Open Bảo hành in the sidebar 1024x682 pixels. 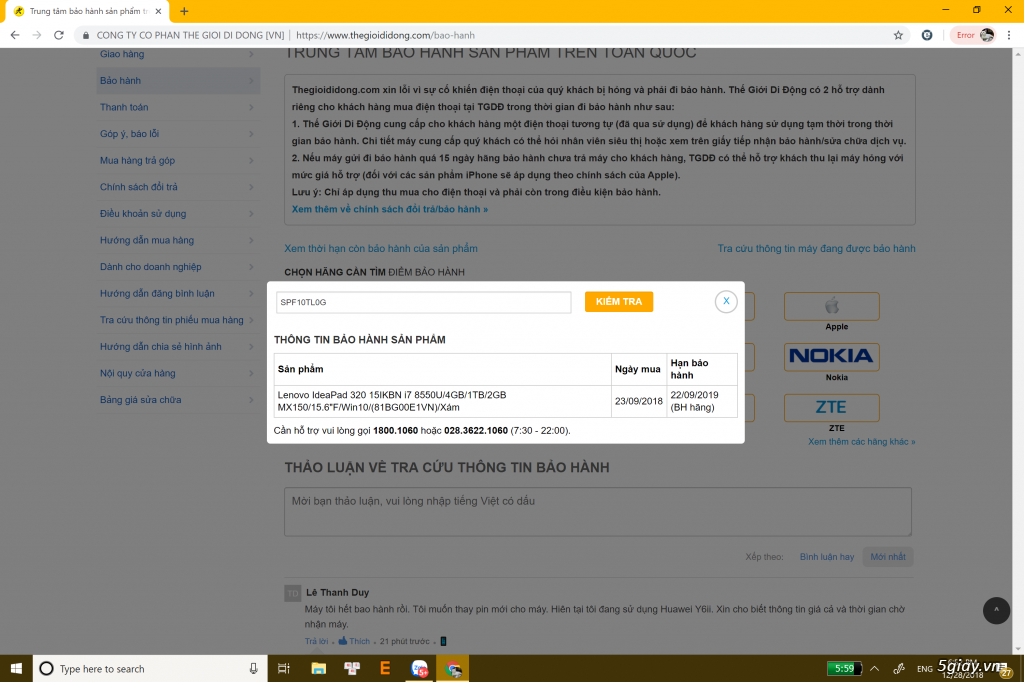click(178, 80)
